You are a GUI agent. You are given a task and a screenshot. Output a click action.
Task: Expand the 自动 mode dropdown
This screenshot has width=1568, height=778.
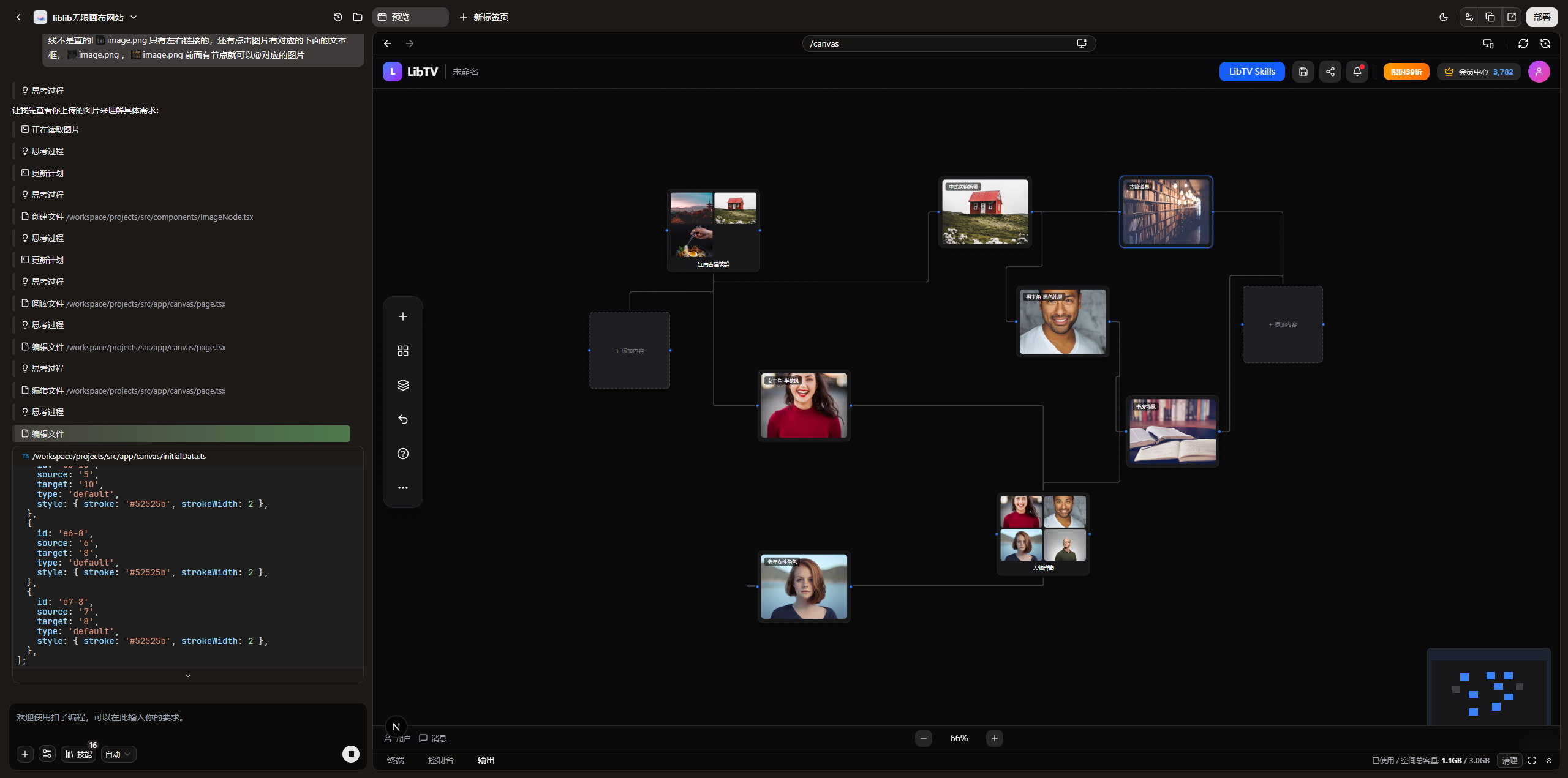coord(118,754)
